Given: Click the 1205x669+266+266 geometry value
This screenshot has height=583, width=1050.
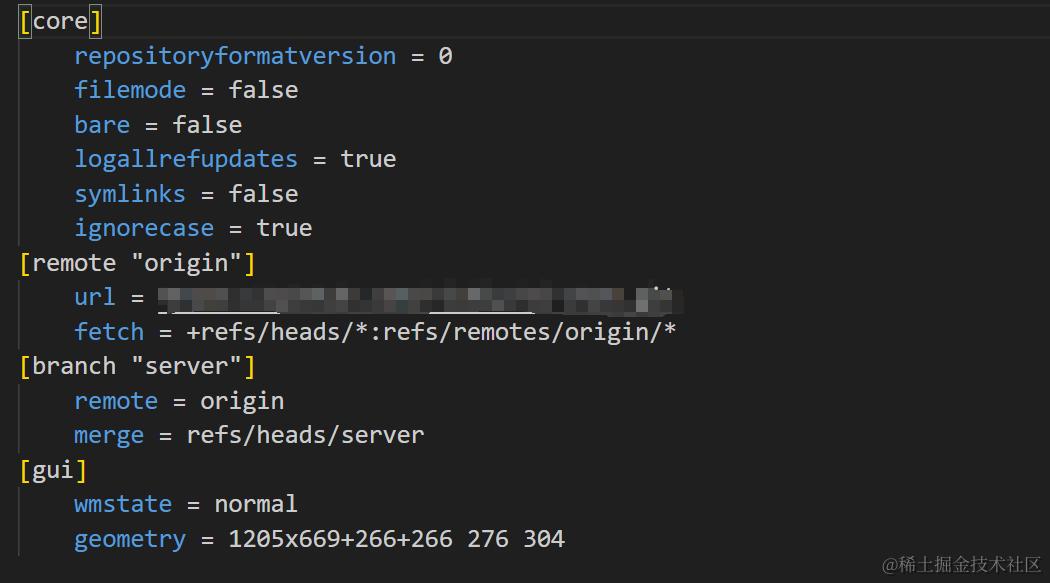Looking at the screenshot, I should tap(340, 539).
